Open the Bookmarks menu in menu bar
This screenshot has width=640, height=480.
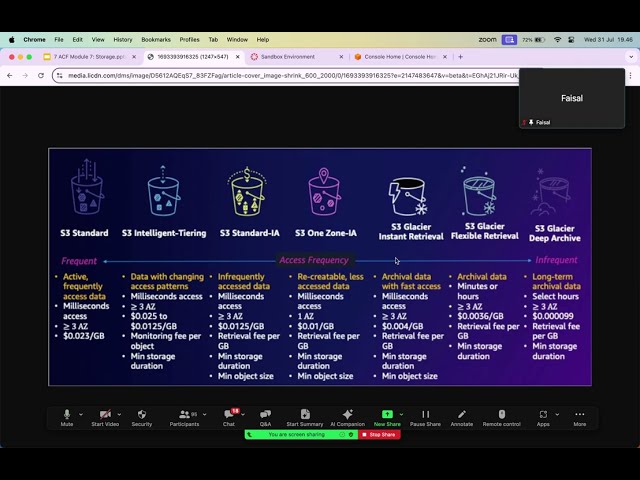click(x=156, y=40)
